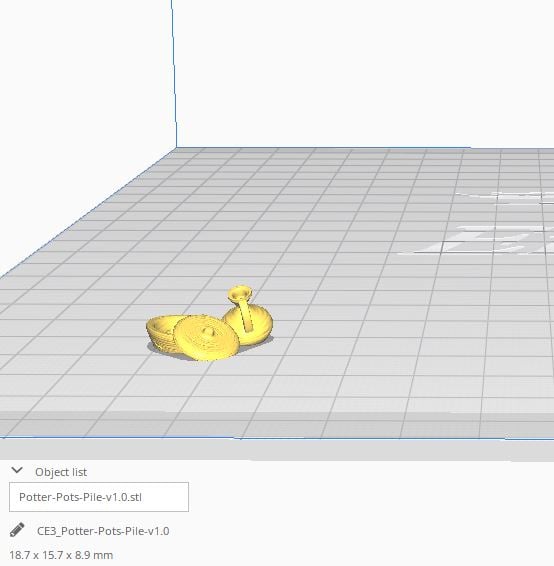
Task: Click the small knob on the lid center
Action: [x=208, y=331]
